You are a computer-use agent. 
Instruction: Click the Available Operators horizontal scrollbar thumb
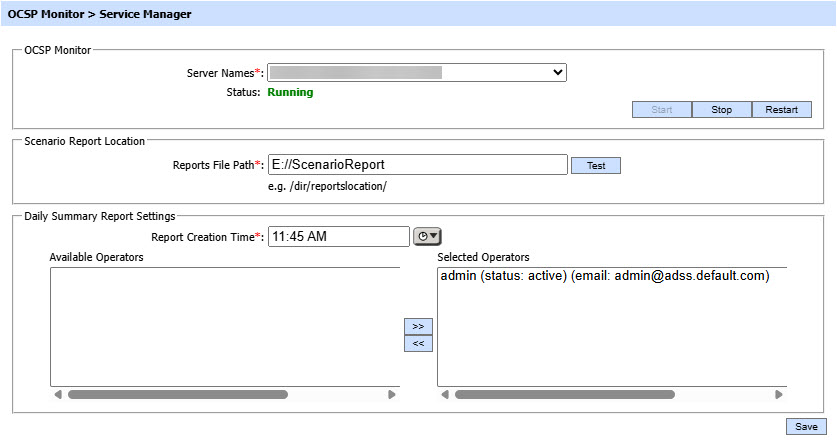[177, 395]
